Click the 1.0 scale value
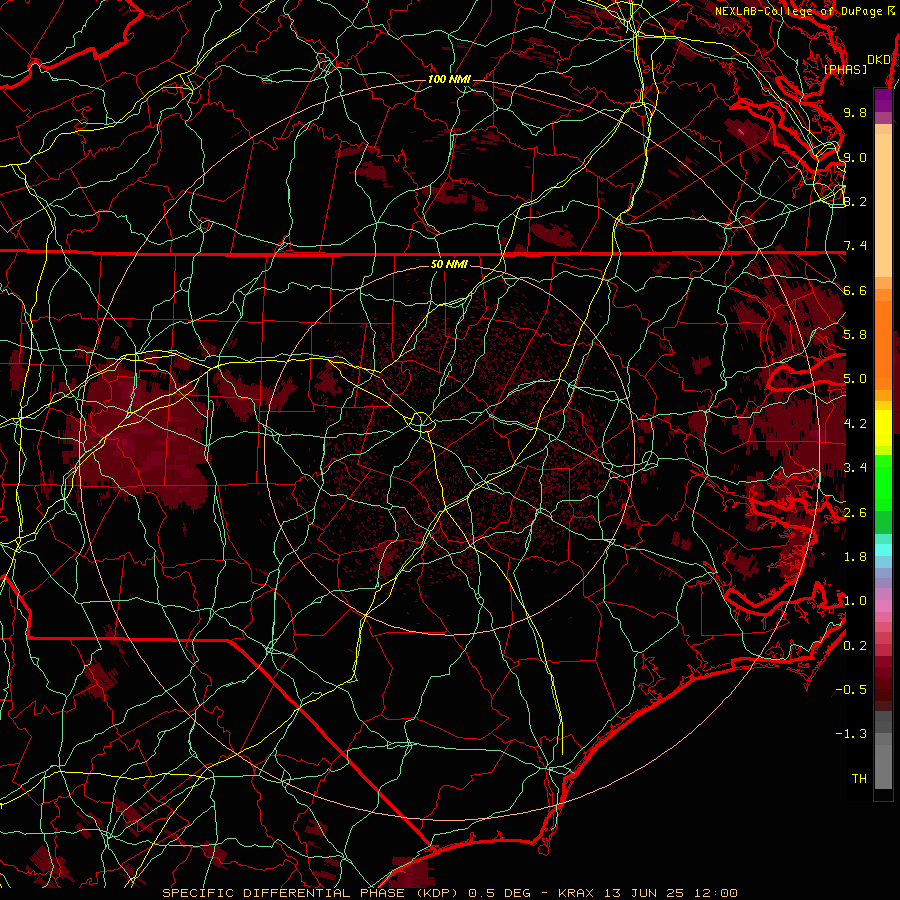This screenshot has width=900, height=900. 855,601
